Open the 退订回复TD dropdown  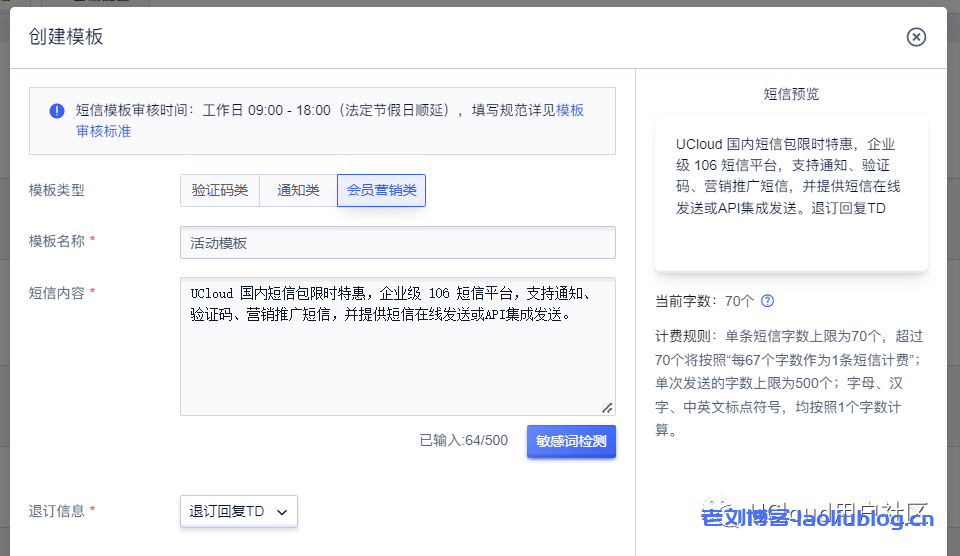tap(239, 511)
